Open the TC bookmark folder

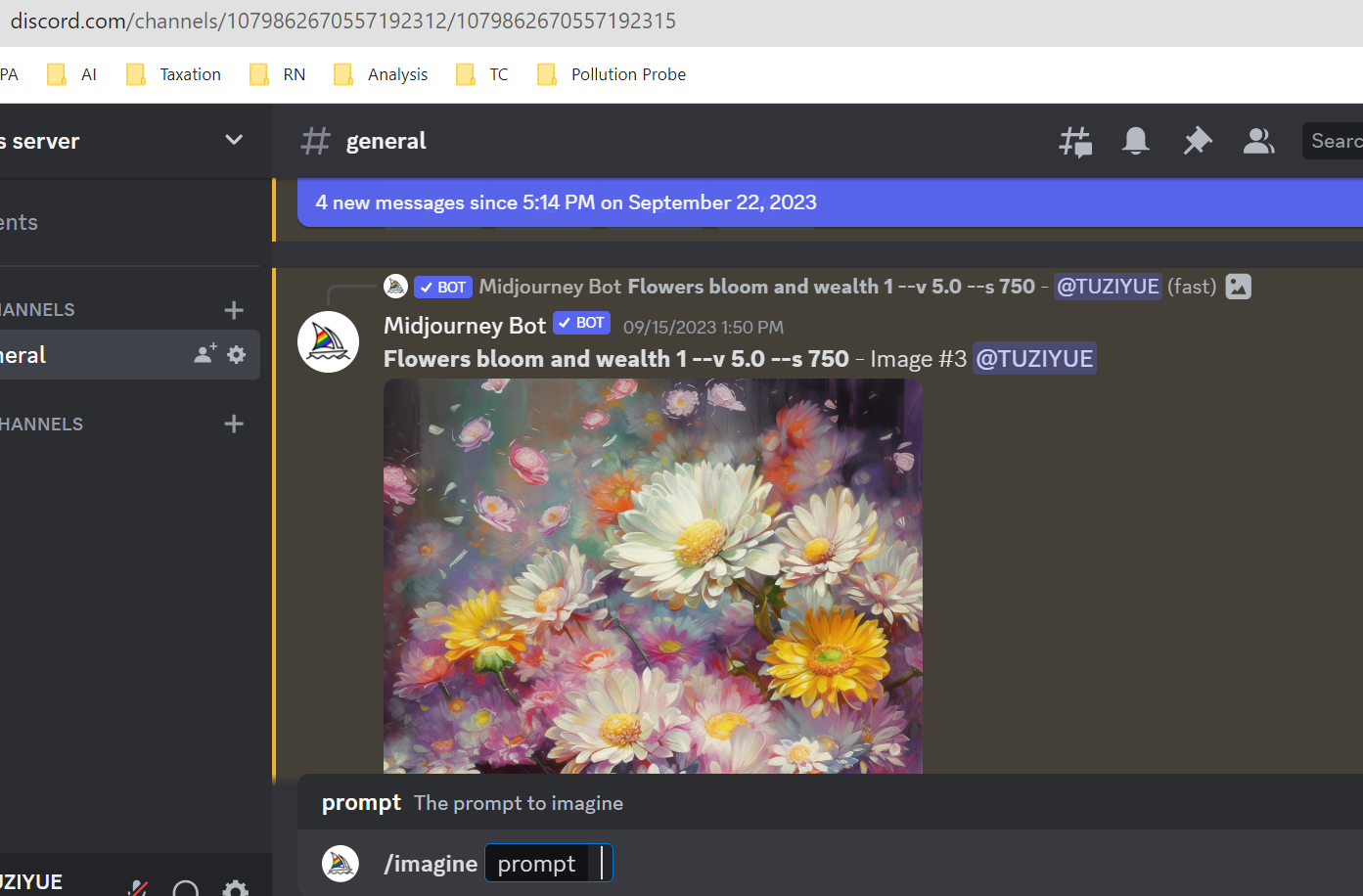(x=482, y=74)
